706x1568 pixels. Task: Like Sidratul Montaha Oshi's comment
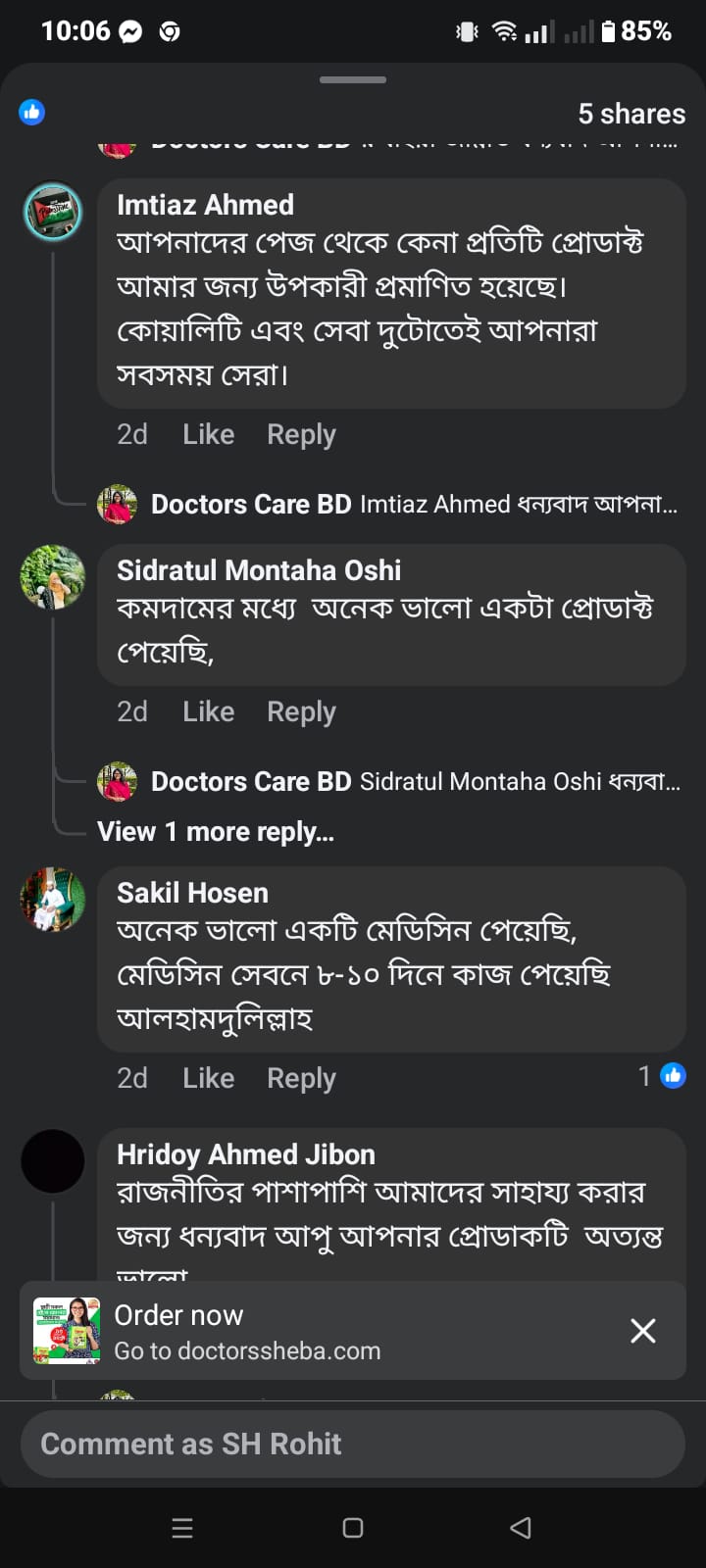(208, 711)
